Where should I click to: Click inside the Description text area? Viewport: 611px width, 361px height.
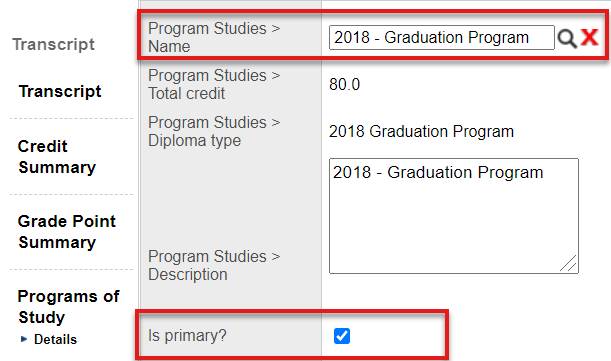[454, 216]
